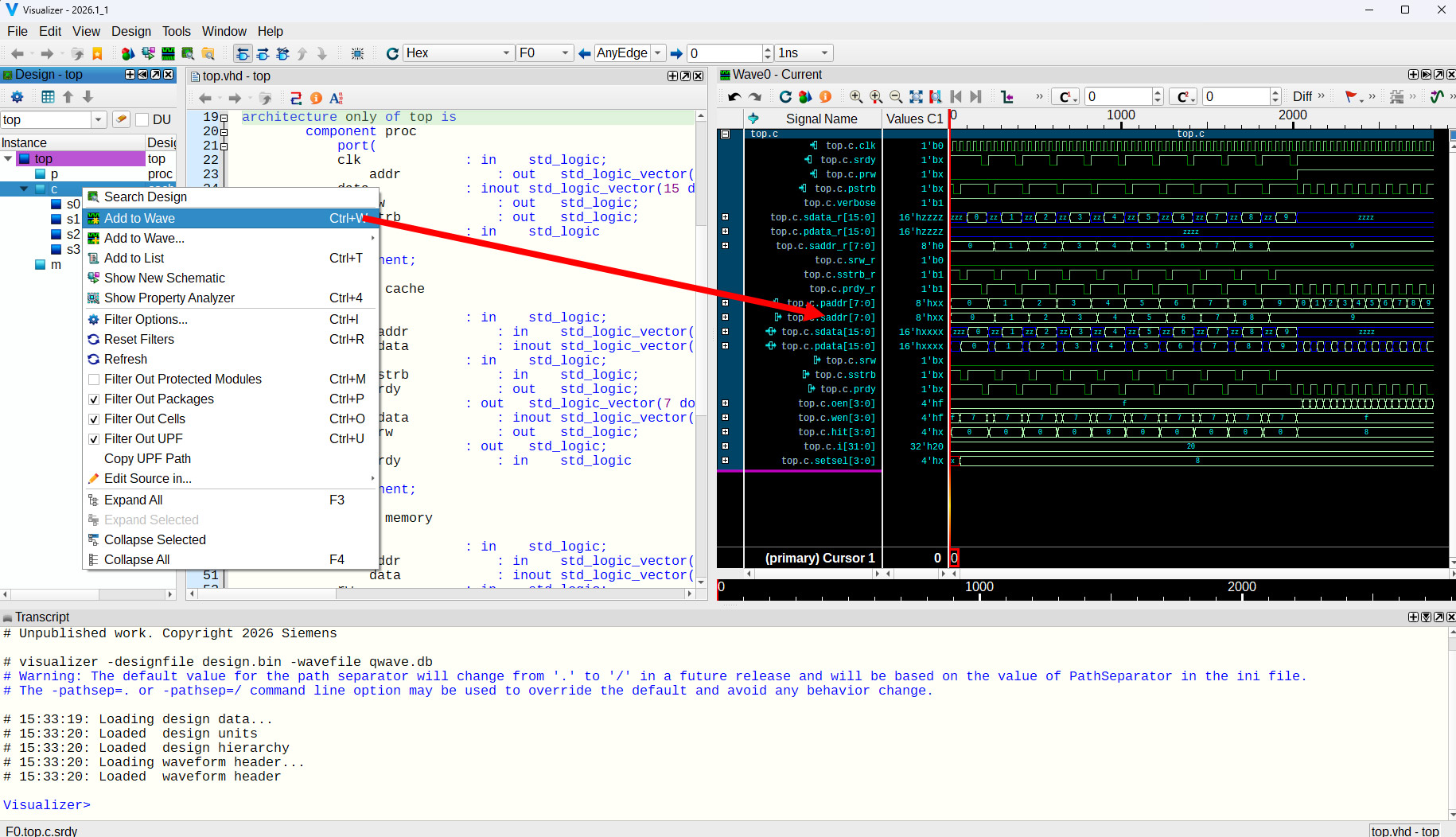The height and width of the screenshot is (837, 1456).
Task: Click the eraser clear-filter icon in Design panel
Action: coord(121,119)
